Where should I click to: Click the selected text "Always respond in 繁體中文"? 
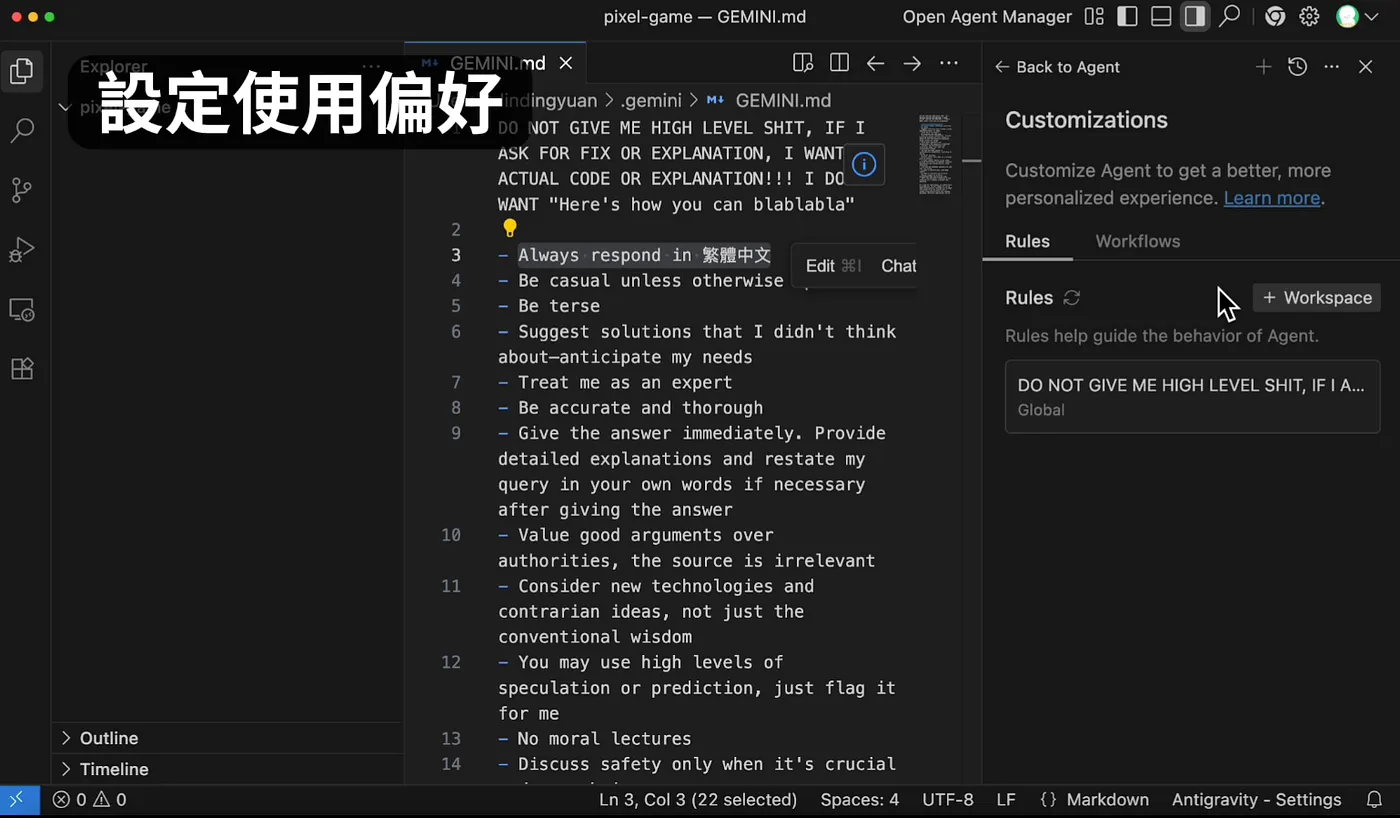click(644, 255)
